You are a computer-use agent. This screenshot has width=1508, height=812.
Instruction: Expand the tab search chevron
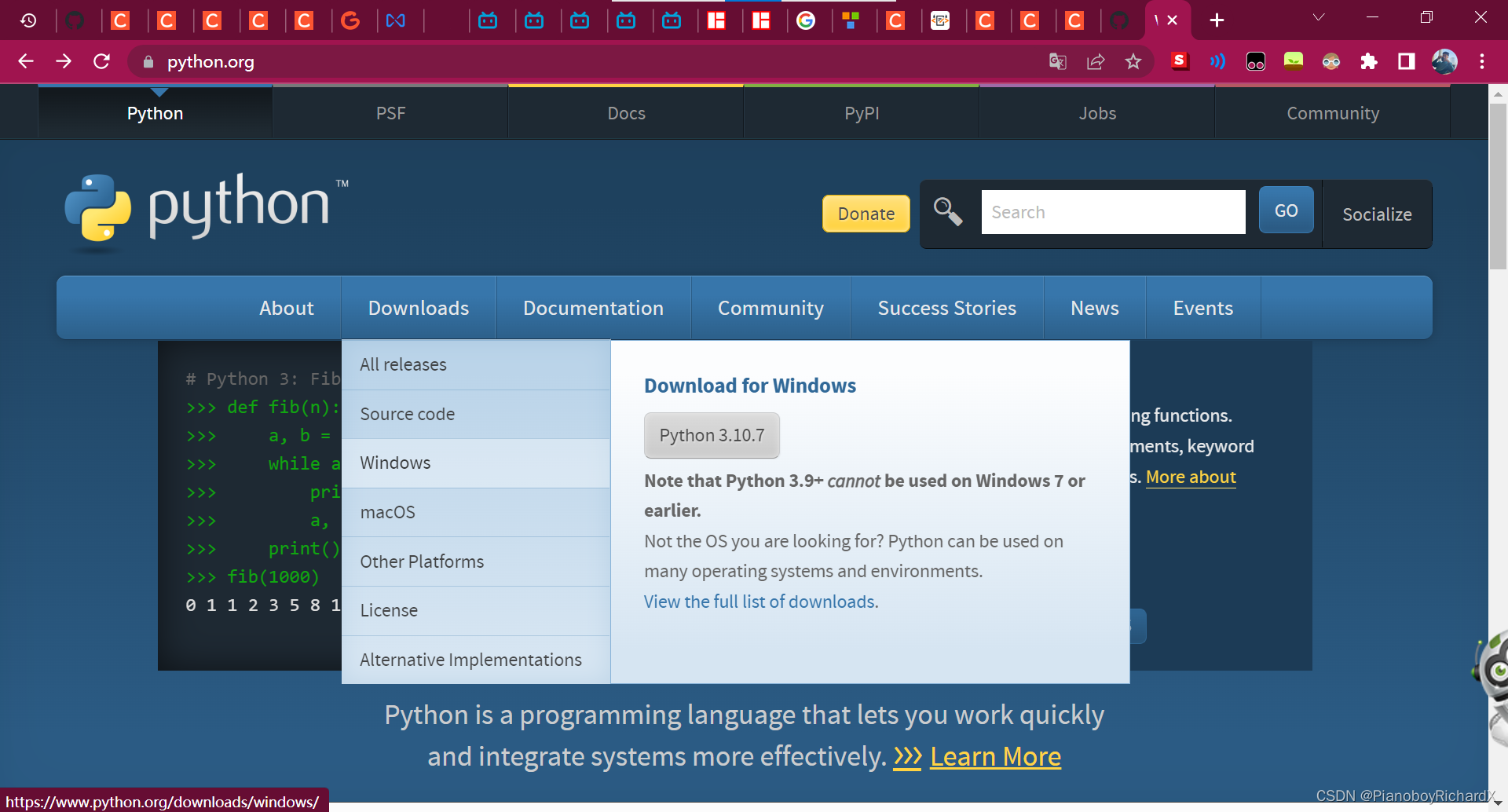[x=1319, y=17]
